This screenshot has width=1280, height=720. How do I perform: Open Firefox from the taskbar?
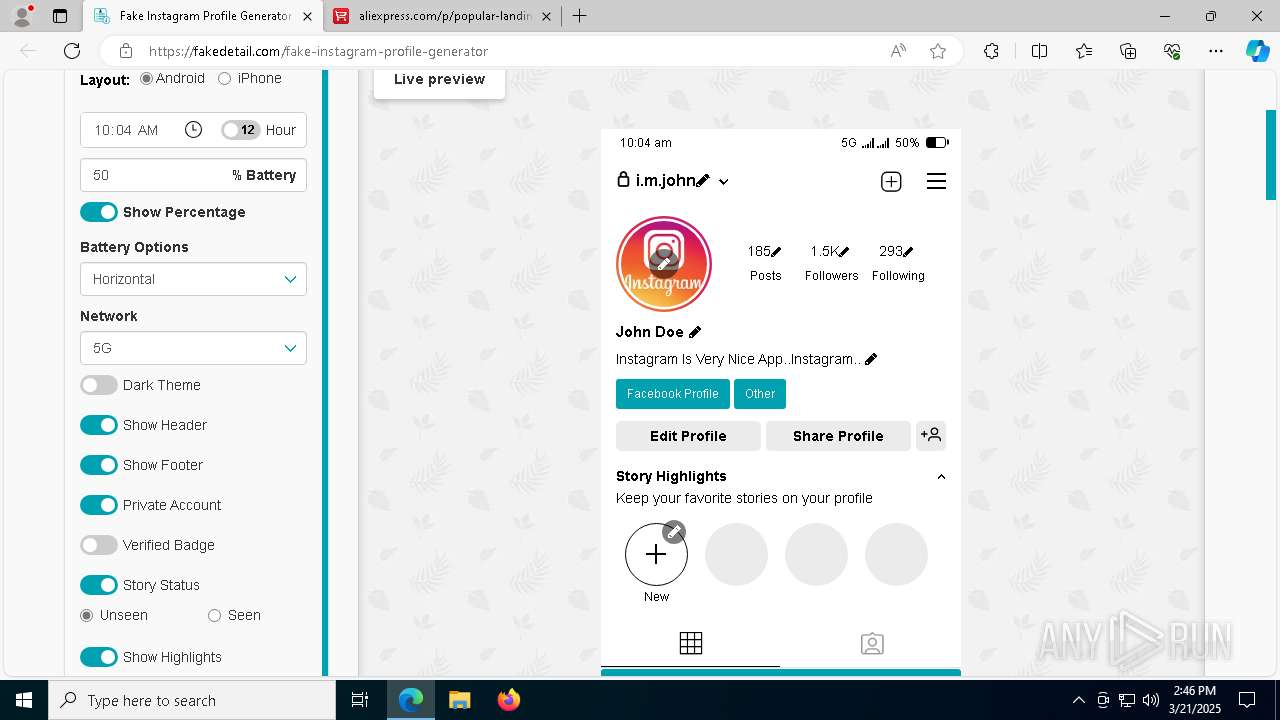click(x=509, y=700)
